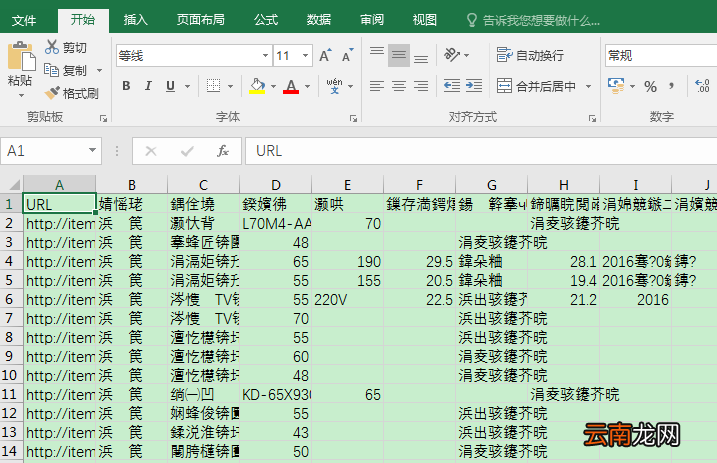Screen dimensions: 717x463
Task: Toggle Italic formatting
Action: (148, 86)
